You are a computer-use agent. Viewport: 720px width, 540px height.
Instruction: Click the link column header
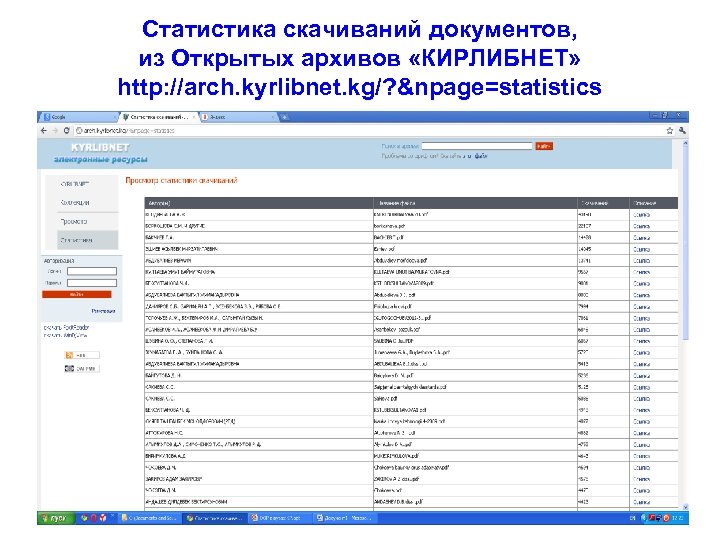coord(654,203)
